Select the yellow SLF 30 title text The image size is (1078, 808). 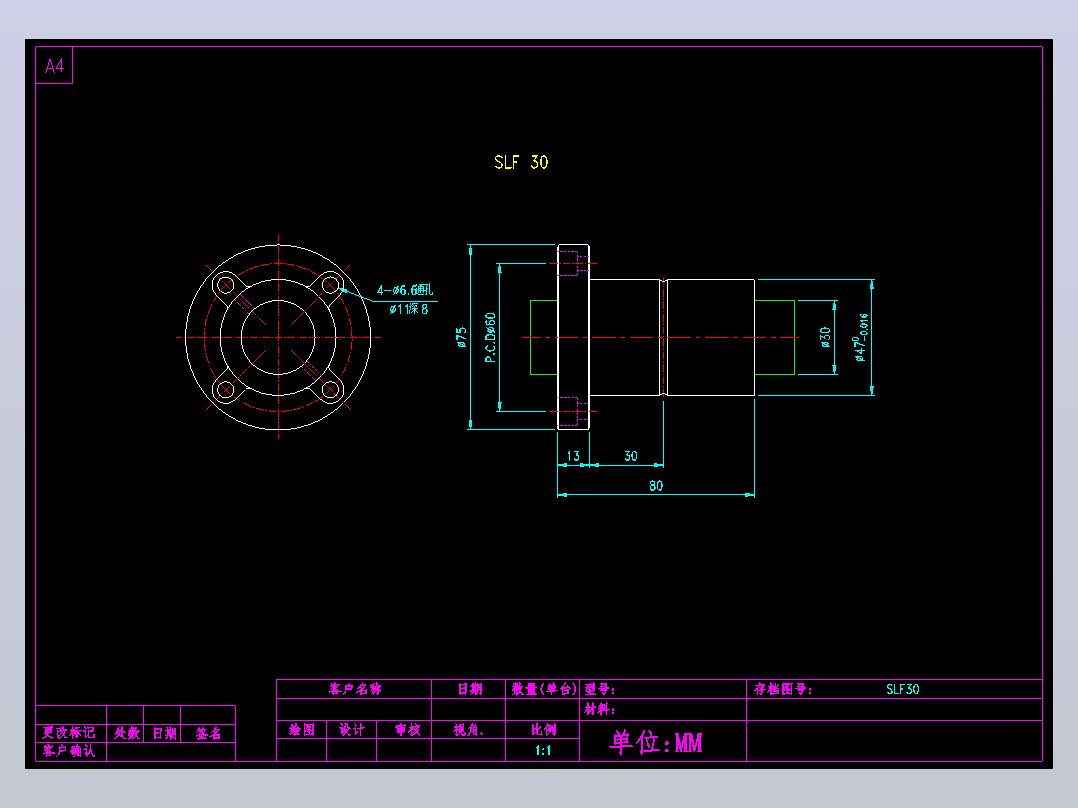tap(521, 162)
